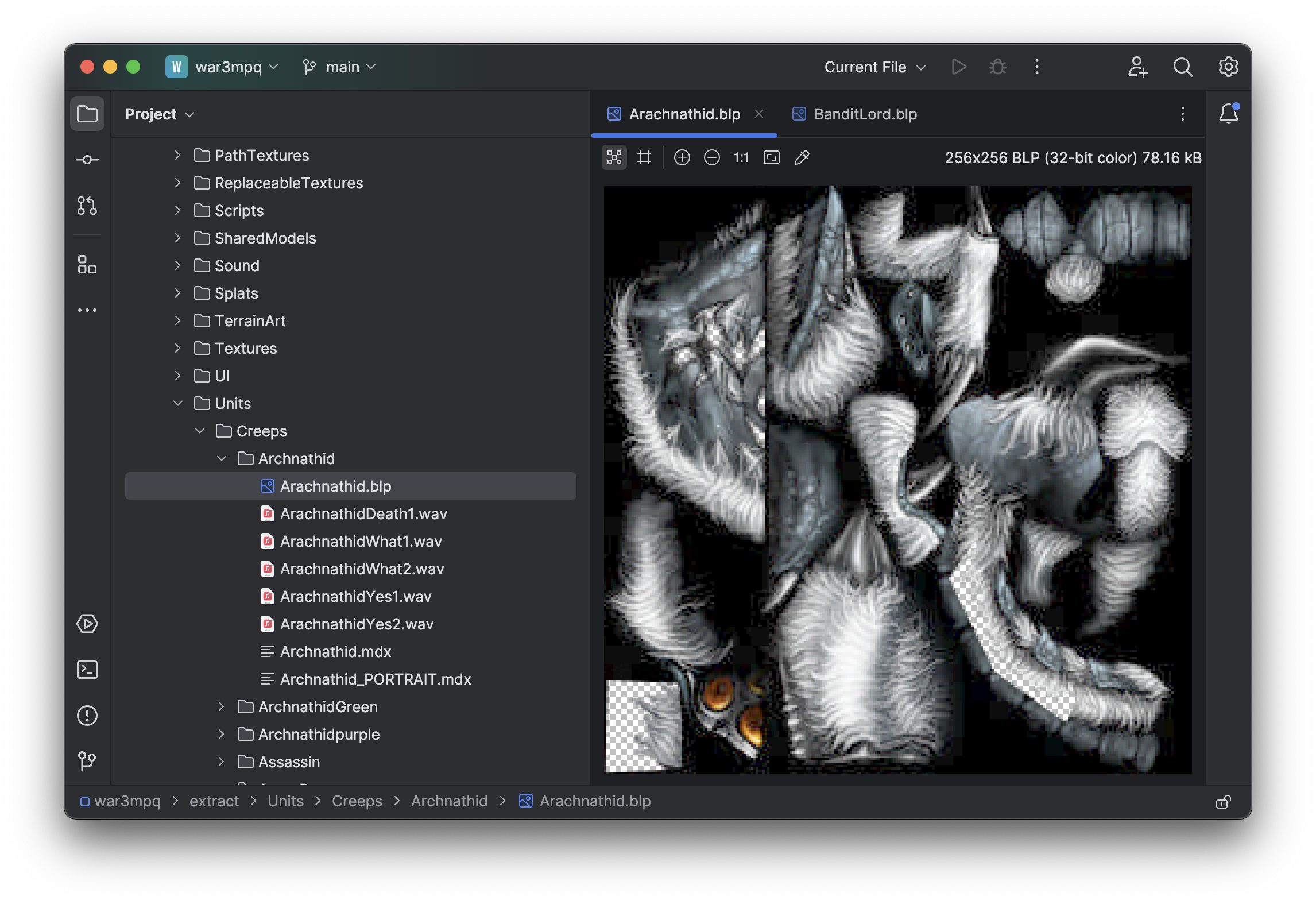
Task: Click the Units breadcrumb
Action: point(285,801)
